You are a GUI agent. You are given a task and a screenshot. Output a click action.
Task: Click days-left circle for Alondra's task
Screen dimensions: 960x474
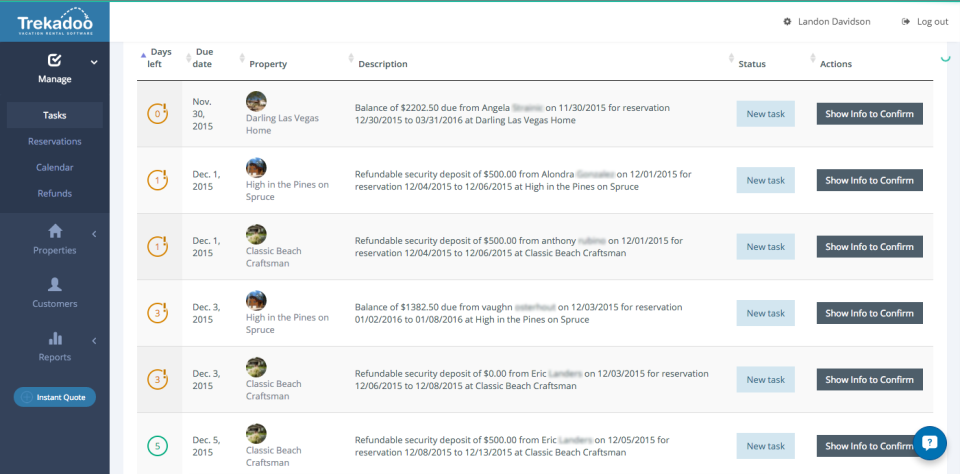tap(157, 180)
